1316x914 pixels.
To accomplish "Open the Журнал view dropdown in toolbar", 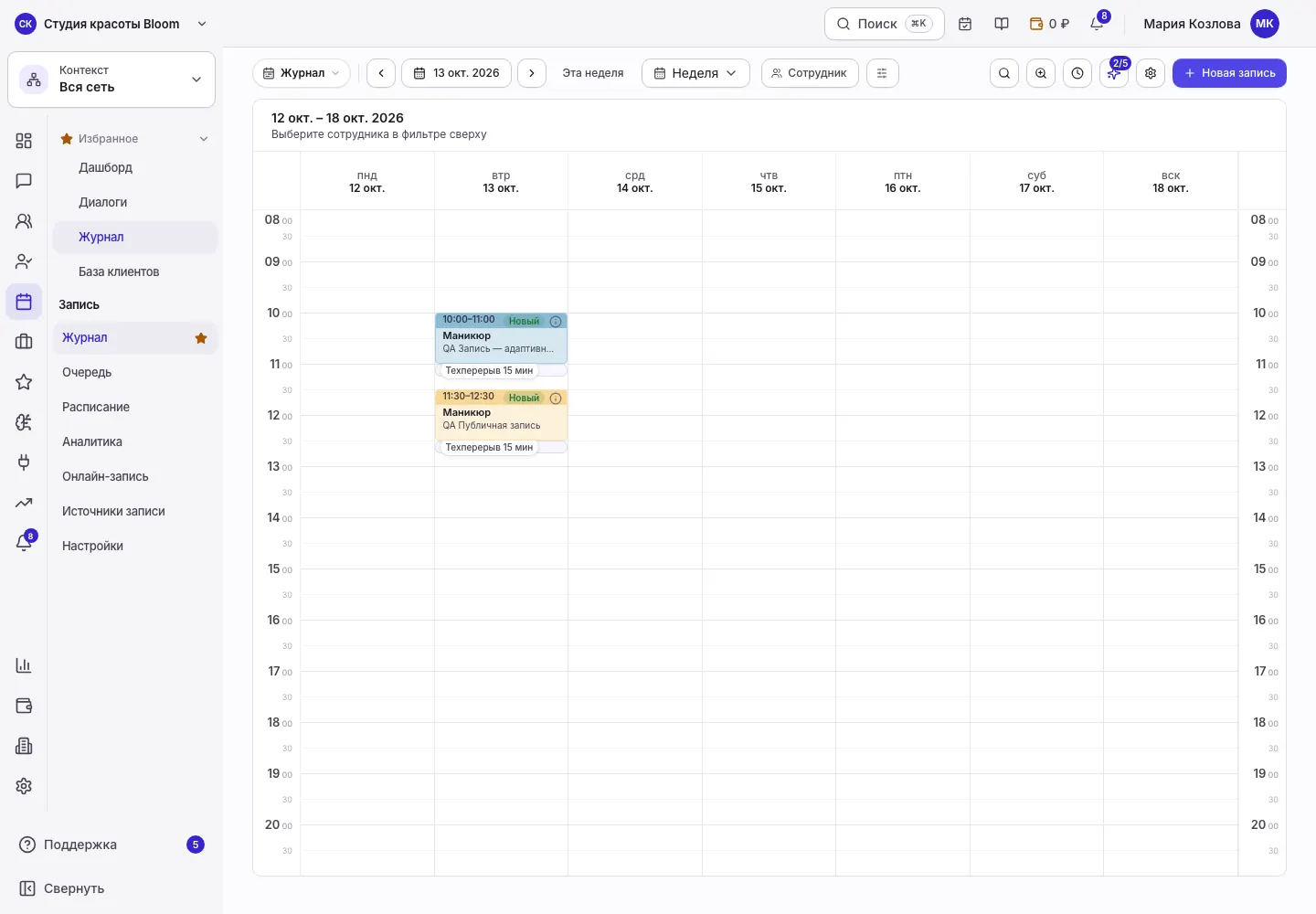I will coord(302,73).
